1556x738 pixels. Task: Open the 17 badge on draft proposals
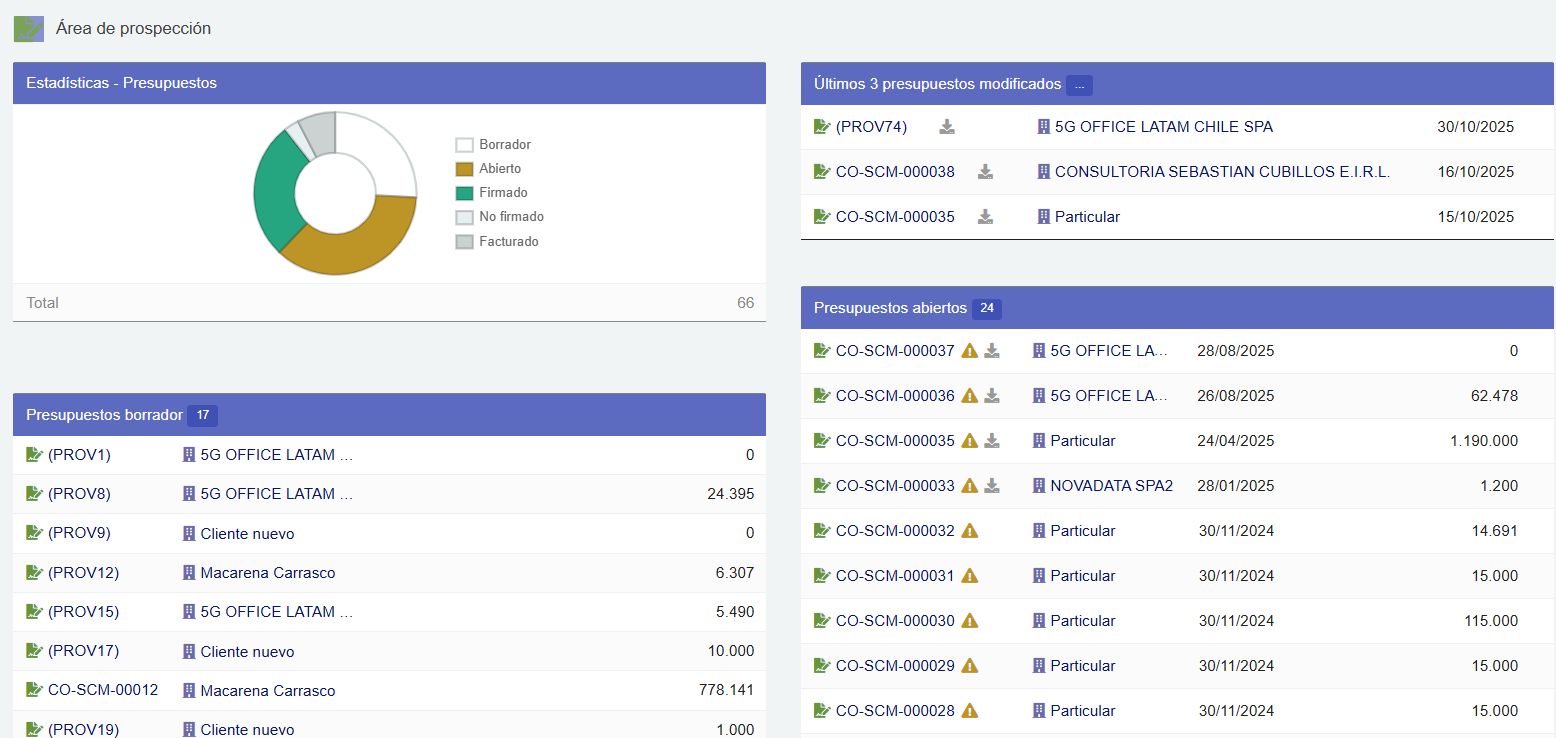(202, 415)
